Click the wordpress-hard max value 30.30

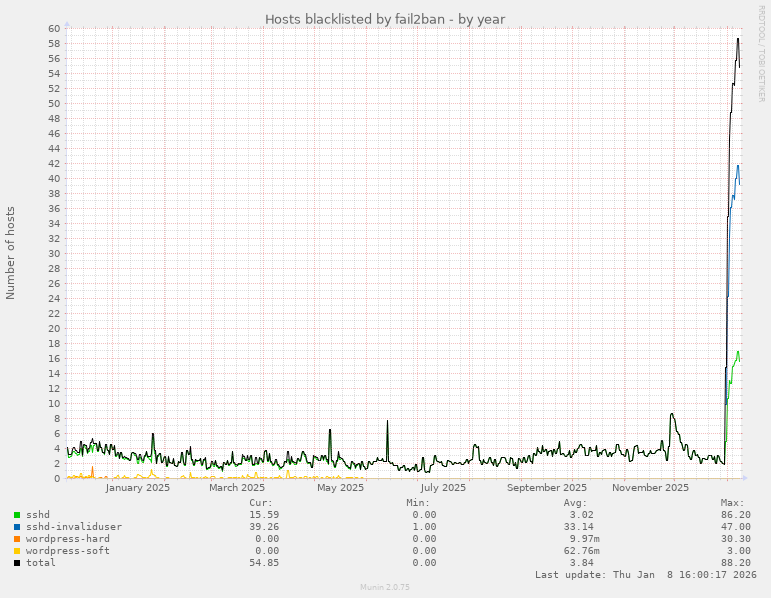click(x=736, y=539)
